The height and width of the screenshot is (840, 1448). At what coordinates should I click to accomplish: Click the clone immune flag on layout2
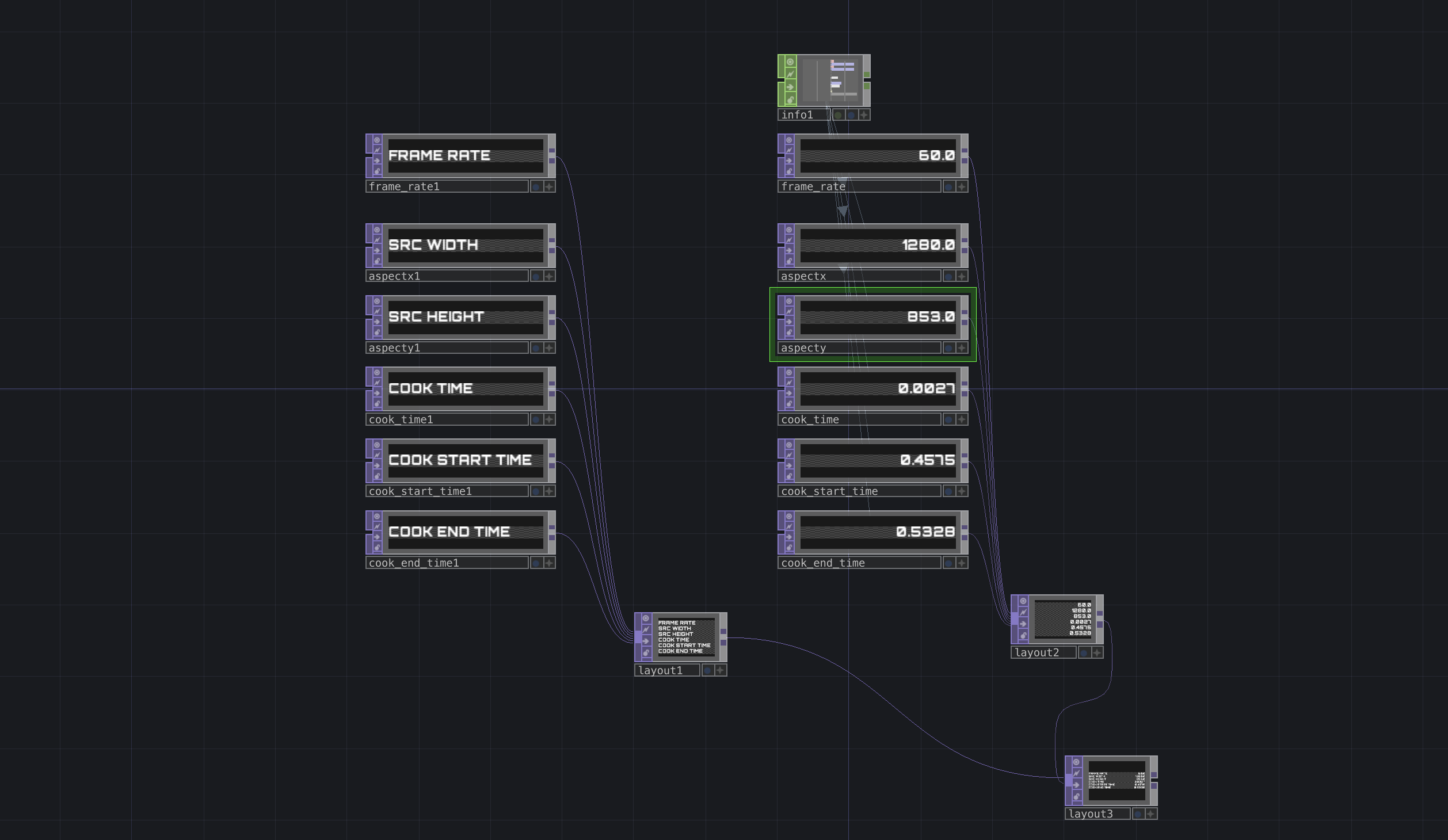1023,612
